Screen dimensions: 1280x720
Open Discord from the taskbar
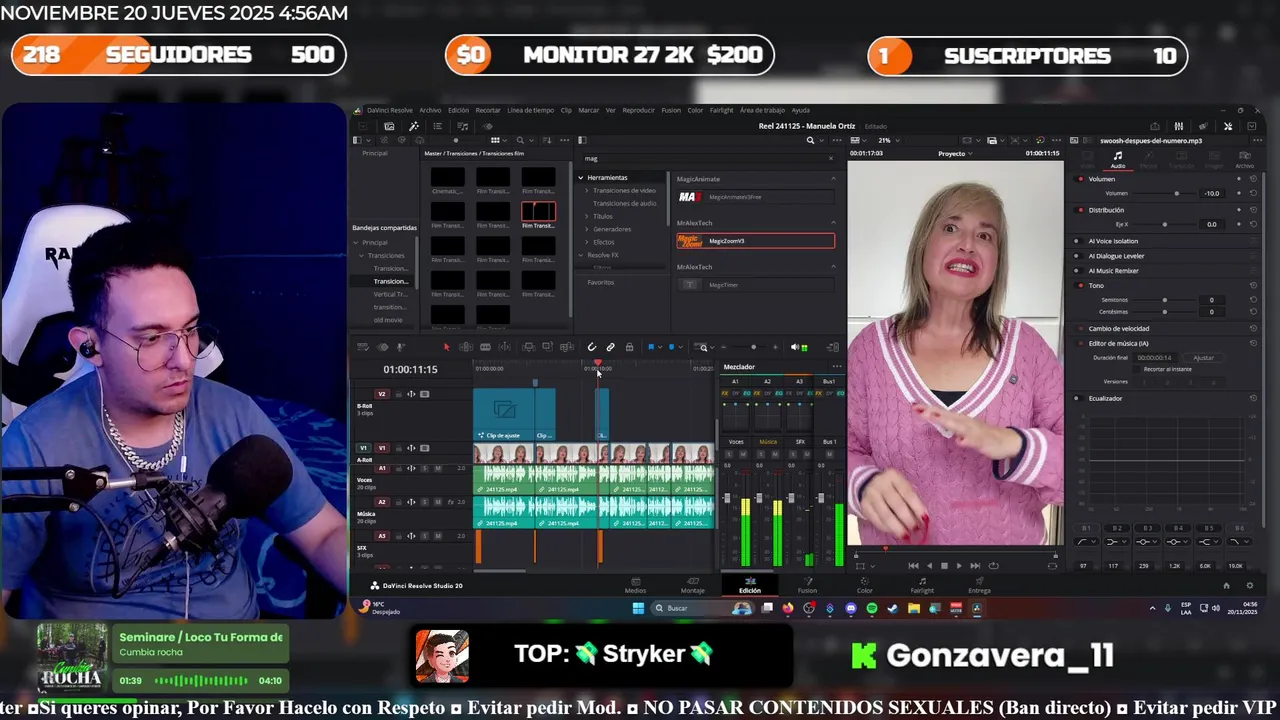[851, 608]
